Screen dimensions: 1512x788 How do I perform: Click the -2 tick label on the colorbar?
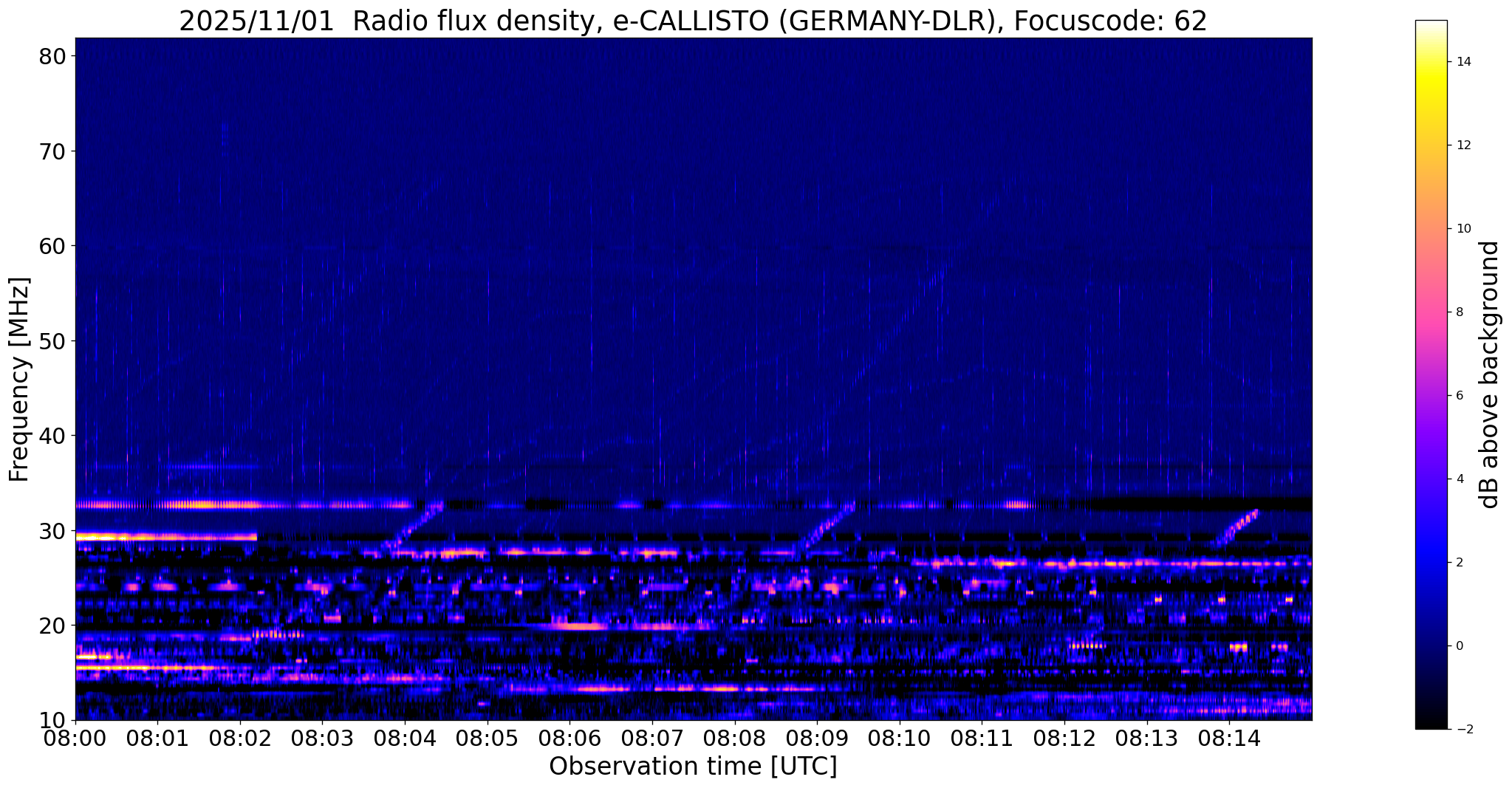click(x=1460, y=730)
